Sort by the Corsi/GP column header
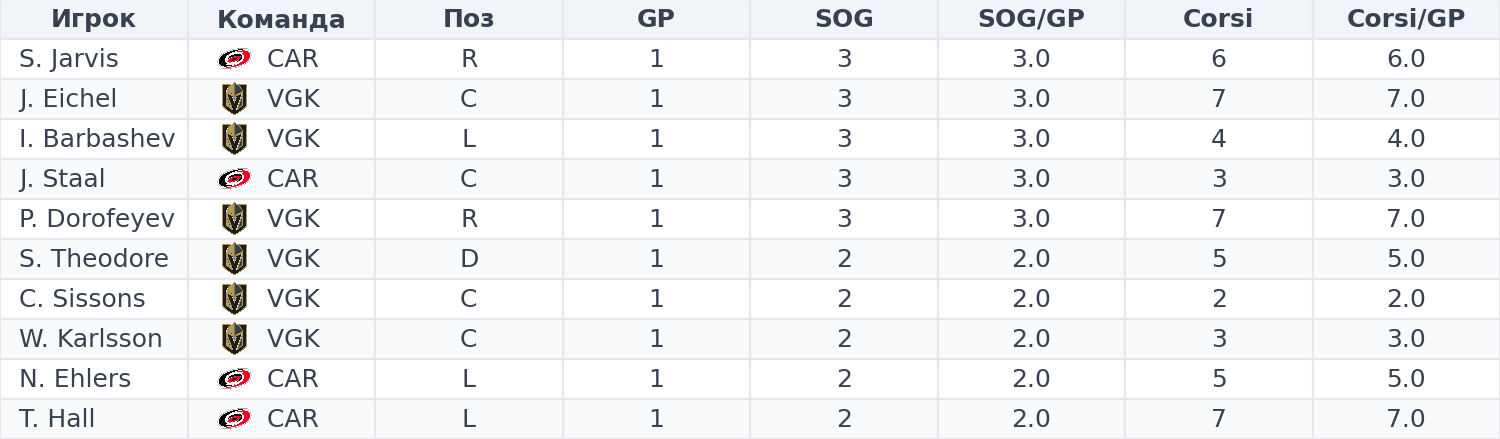 (x=1406, y=19)
